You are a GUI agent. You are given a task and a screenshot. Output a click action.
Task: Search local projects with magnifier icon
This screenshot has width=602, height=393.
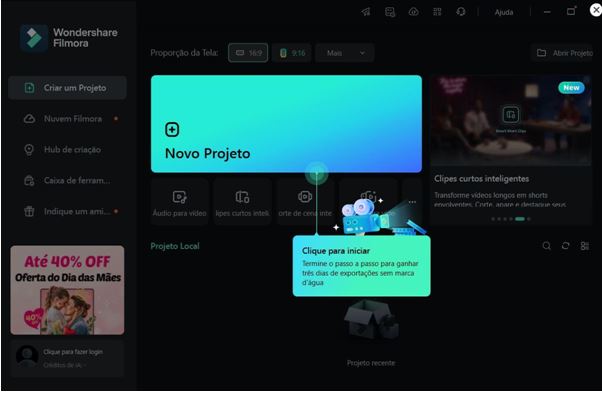[x=547, y=246]
